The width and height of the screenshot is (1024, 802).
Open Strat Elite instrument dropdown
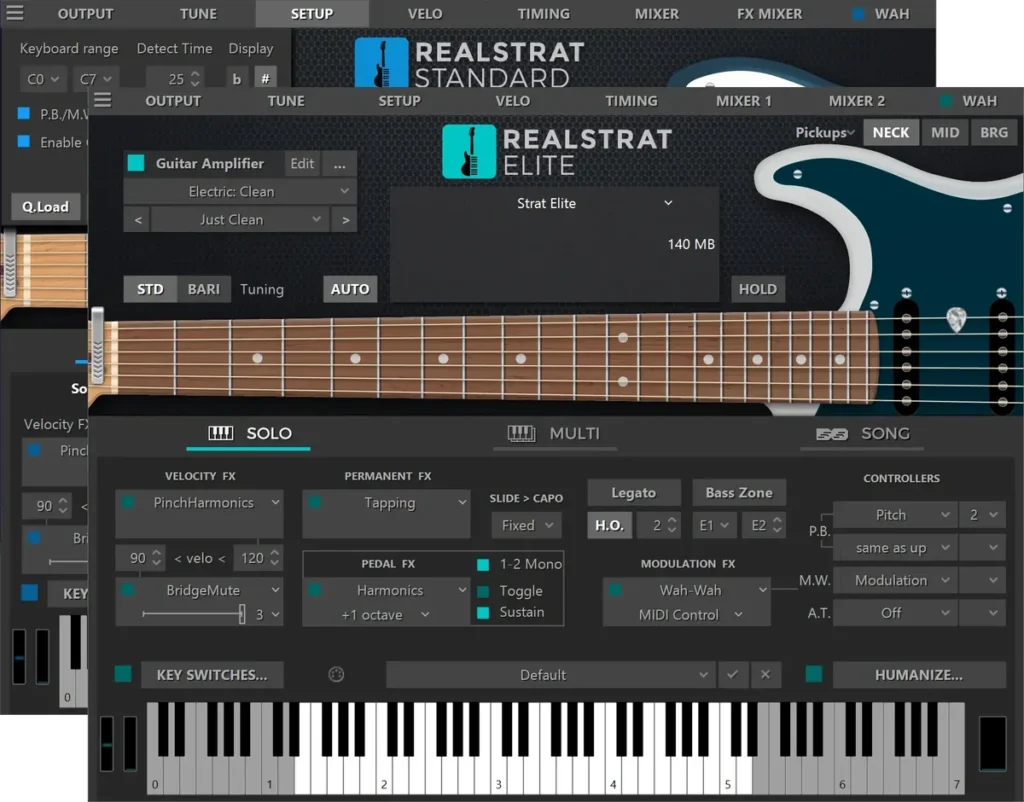click(x=554, y=203)
